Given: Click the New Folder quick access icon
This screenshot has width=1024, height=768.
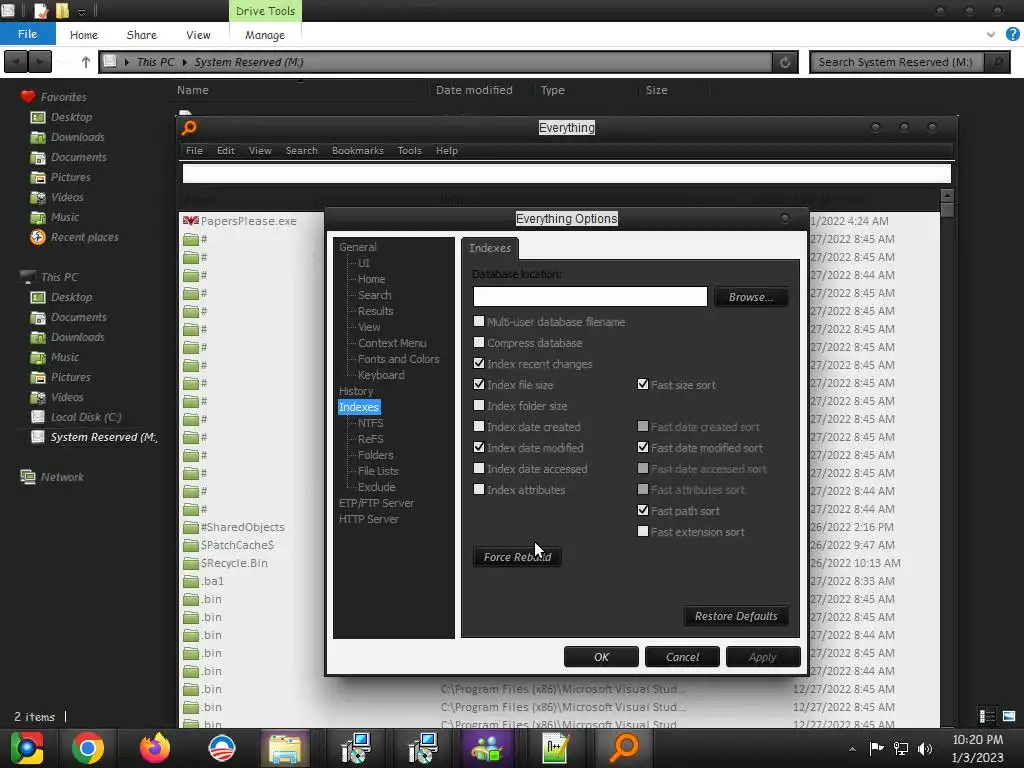Looking at the screenshot, I should click(62, 11).
